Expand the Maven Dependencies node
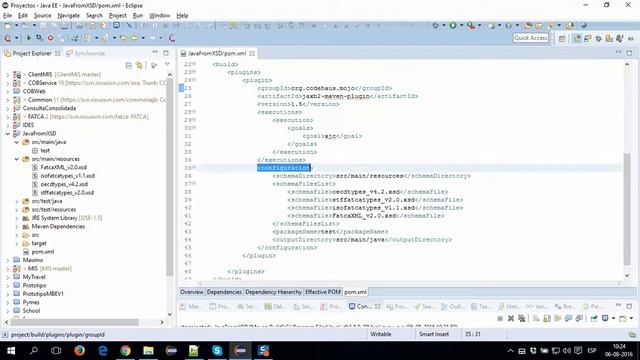Viewport: 640px width, 360px height. click(x=17, y=227)
